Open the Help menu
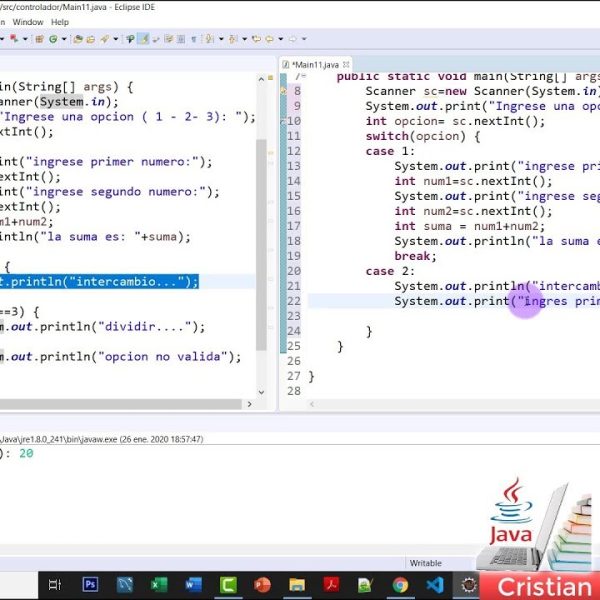Image resolution: width=600 pixels, height=600 pixels. point(60,22)
